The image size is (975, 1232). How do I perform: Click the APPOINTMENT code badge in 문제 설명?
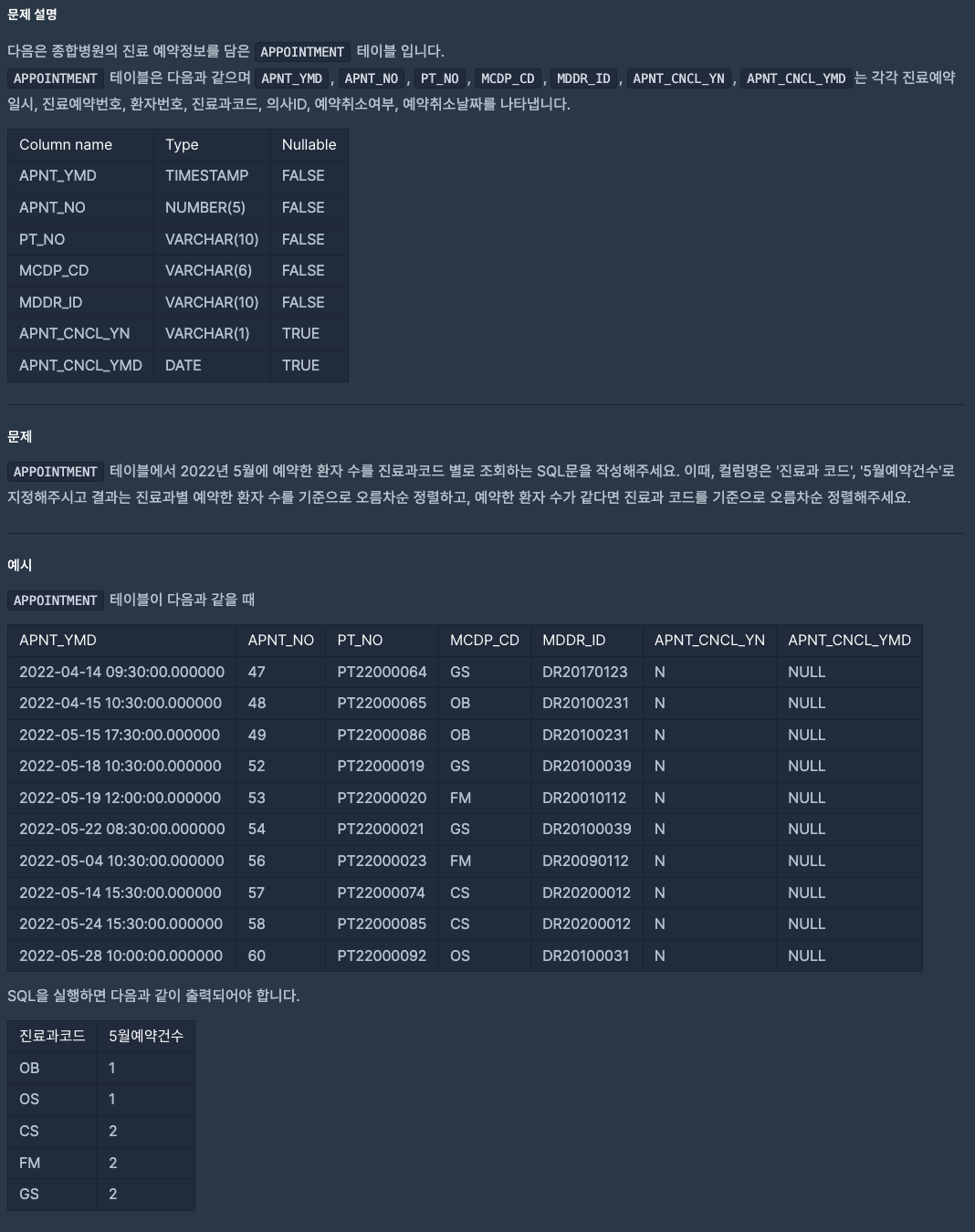pos(302,52)
